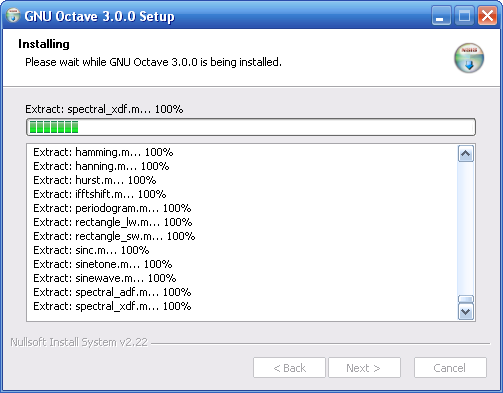Click the NSIS installer icon in title bar

13,16
